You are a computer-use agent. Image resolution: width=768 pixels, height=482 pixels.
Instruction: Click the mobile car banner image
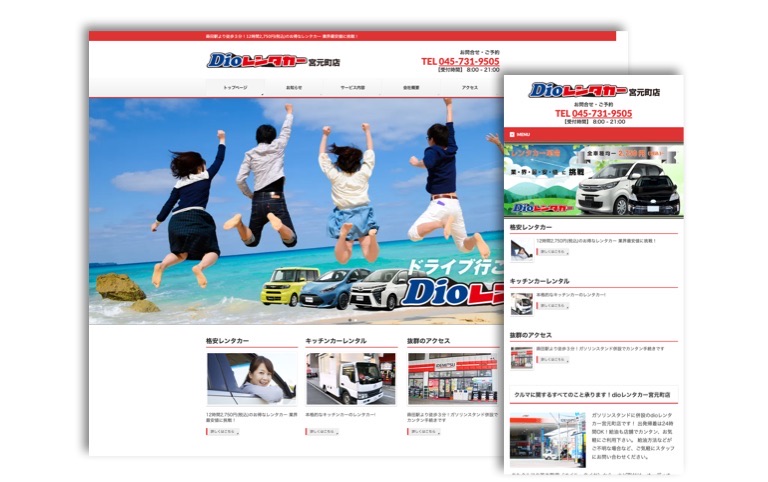click(593, 181)
